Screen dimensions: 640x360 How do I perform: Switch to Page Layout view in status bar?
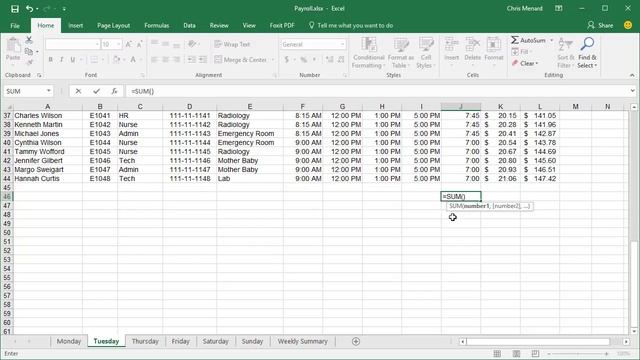click(516, 353)
